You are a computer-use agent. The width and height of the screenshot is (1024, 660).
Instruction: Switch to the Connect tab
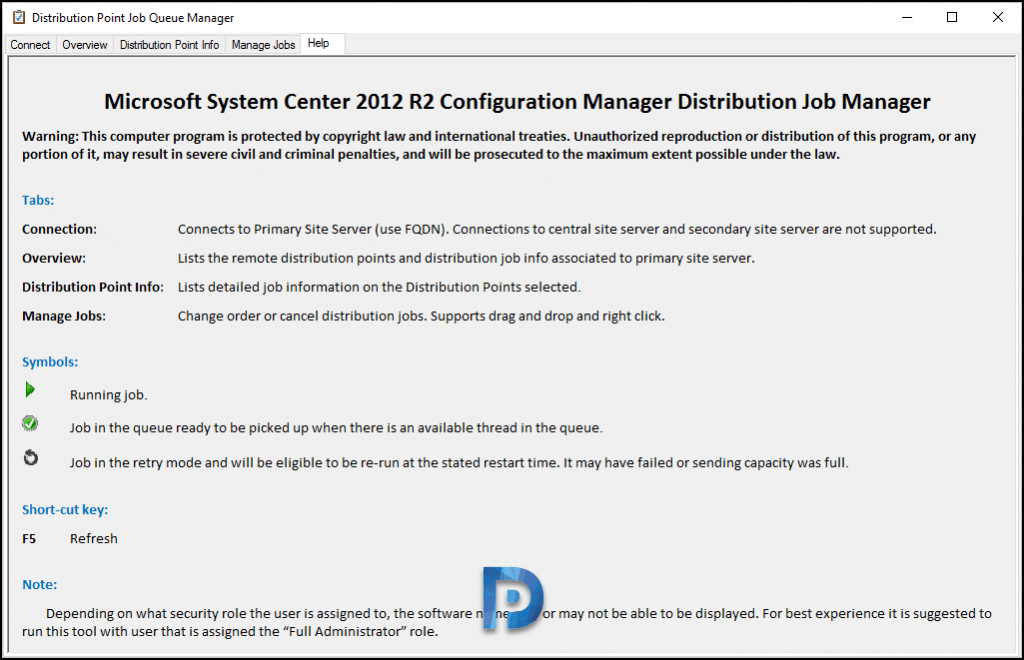[x=30, y=44]
